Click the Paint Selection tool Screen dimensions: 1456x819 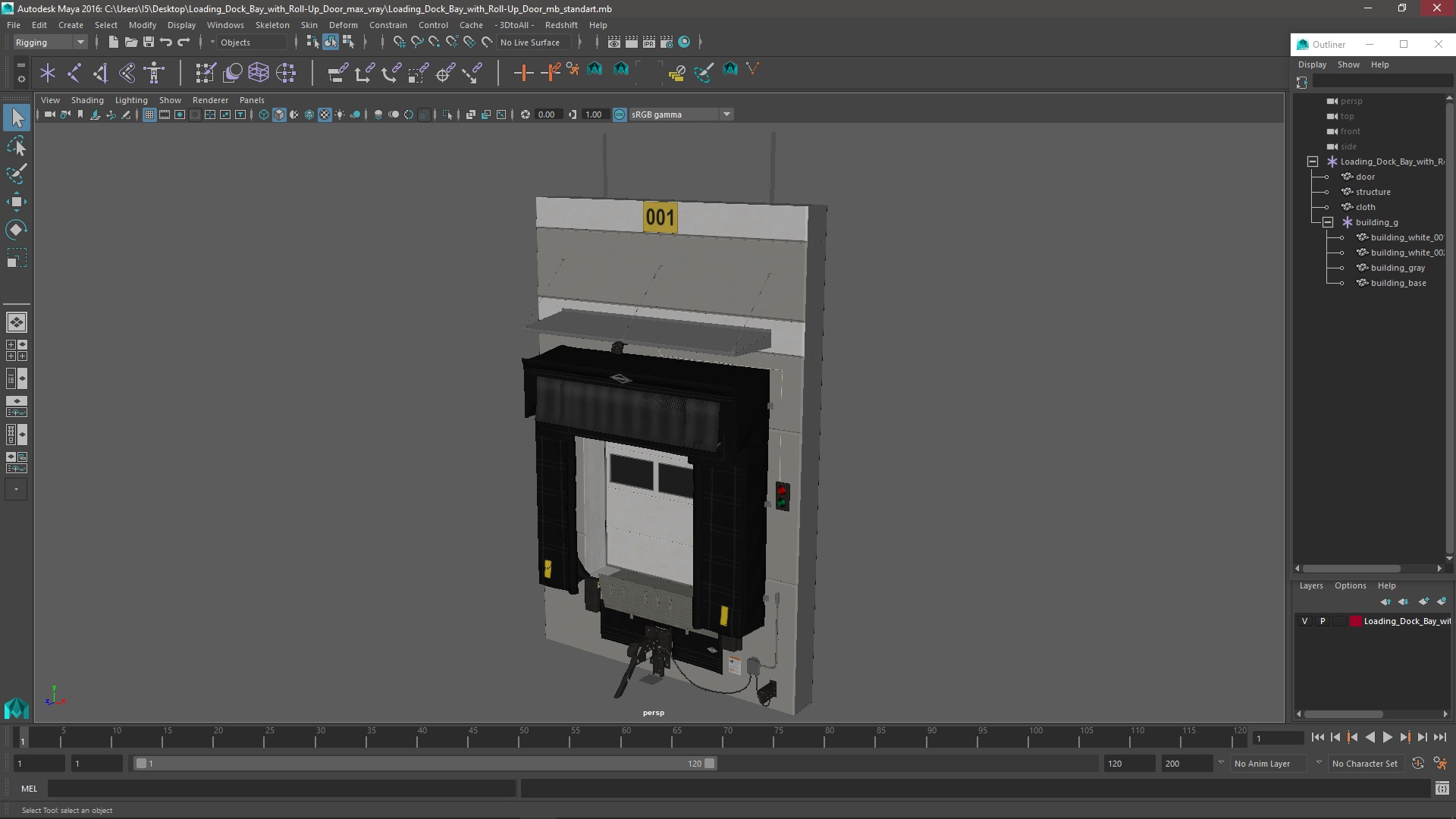coord(16,174)
